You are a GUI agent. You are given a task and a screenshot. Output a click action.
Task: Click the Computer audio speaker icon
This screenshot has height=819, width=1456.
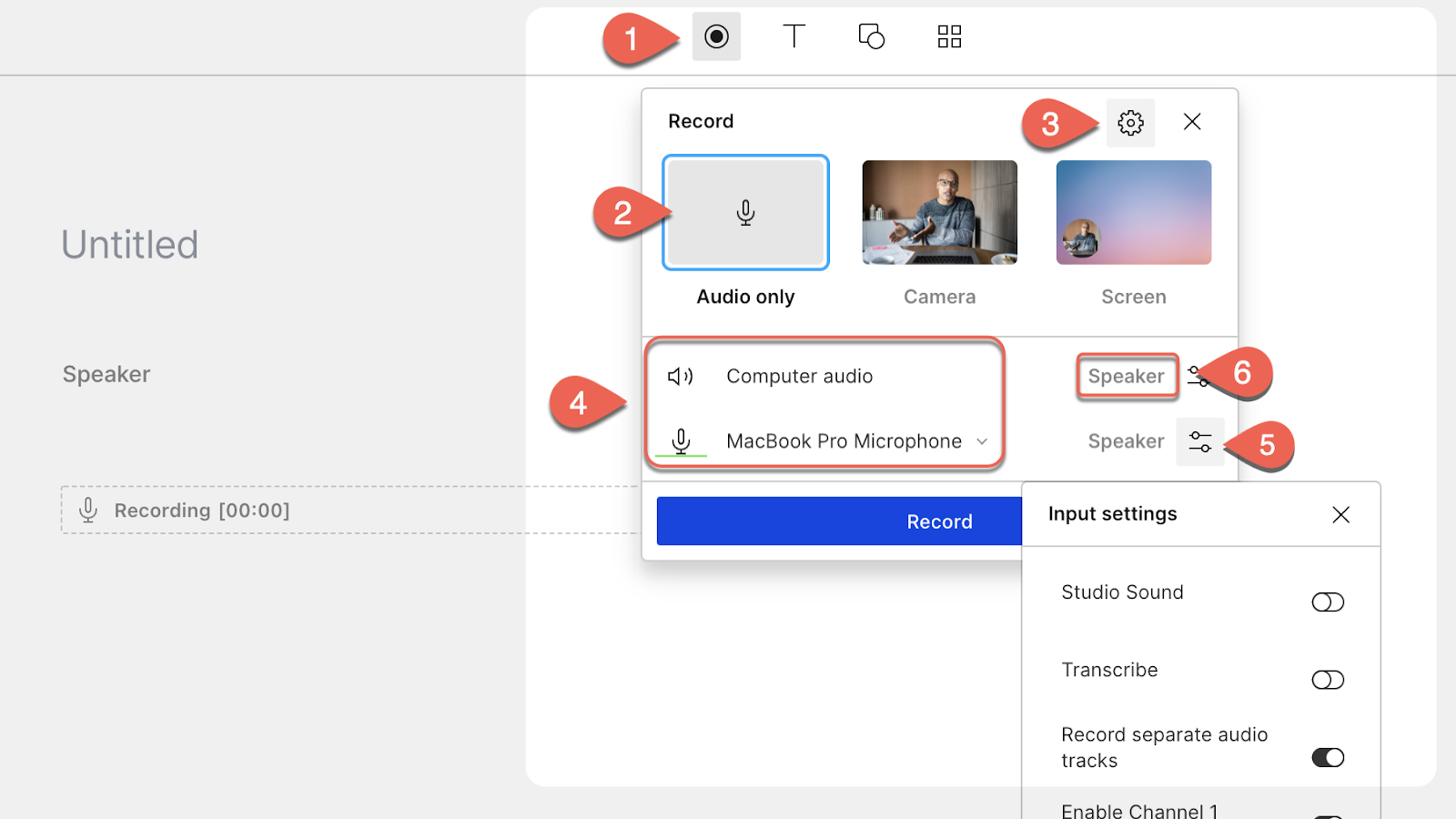click(x=681, y=375)
